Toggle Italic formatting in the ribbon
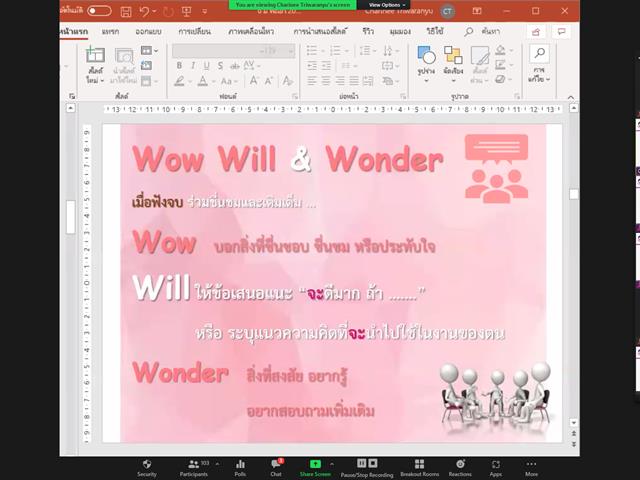This screenshot has height=480, width=640. [193, 65]
